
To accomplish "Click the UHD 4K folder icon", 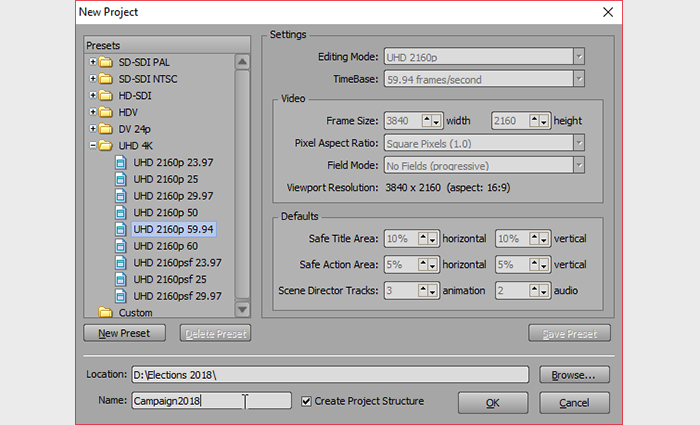I will [107, 145].
